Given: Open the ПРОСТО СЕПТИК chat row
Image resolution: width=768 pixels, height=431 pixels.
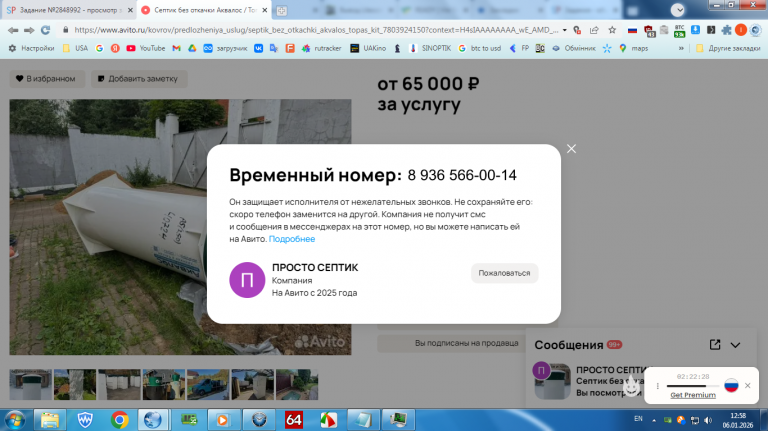Looking at the screenshot, I should (588, 382).
